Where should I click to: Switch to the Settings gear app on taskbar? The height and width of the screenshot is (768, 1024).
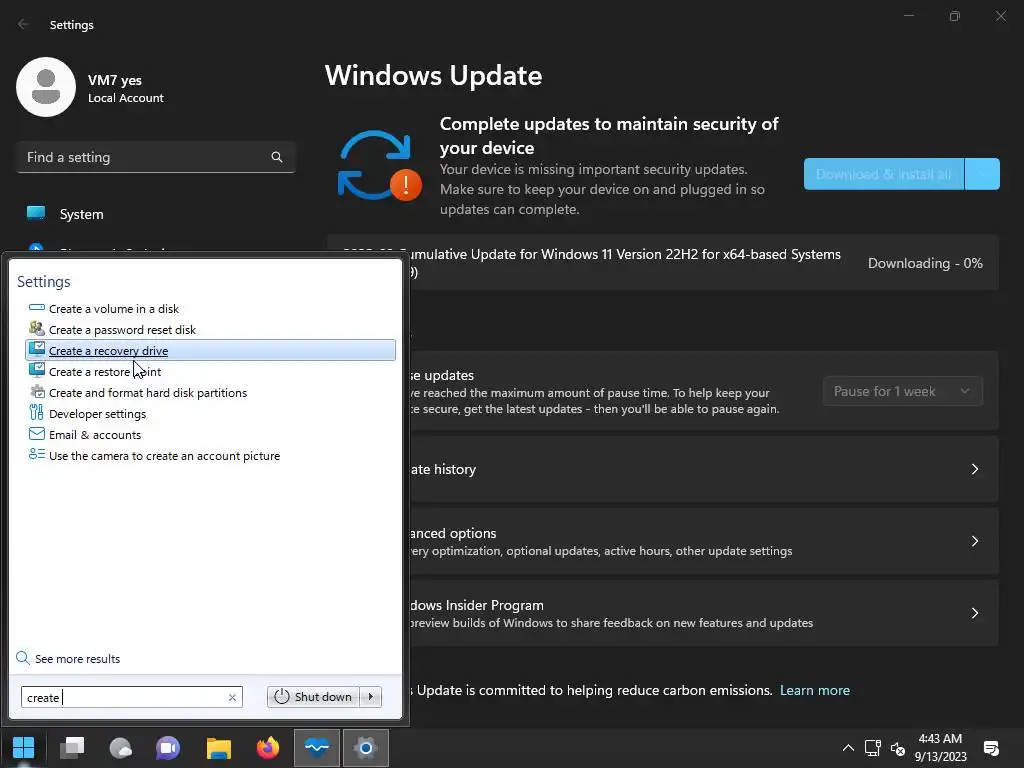click(366, 748)
